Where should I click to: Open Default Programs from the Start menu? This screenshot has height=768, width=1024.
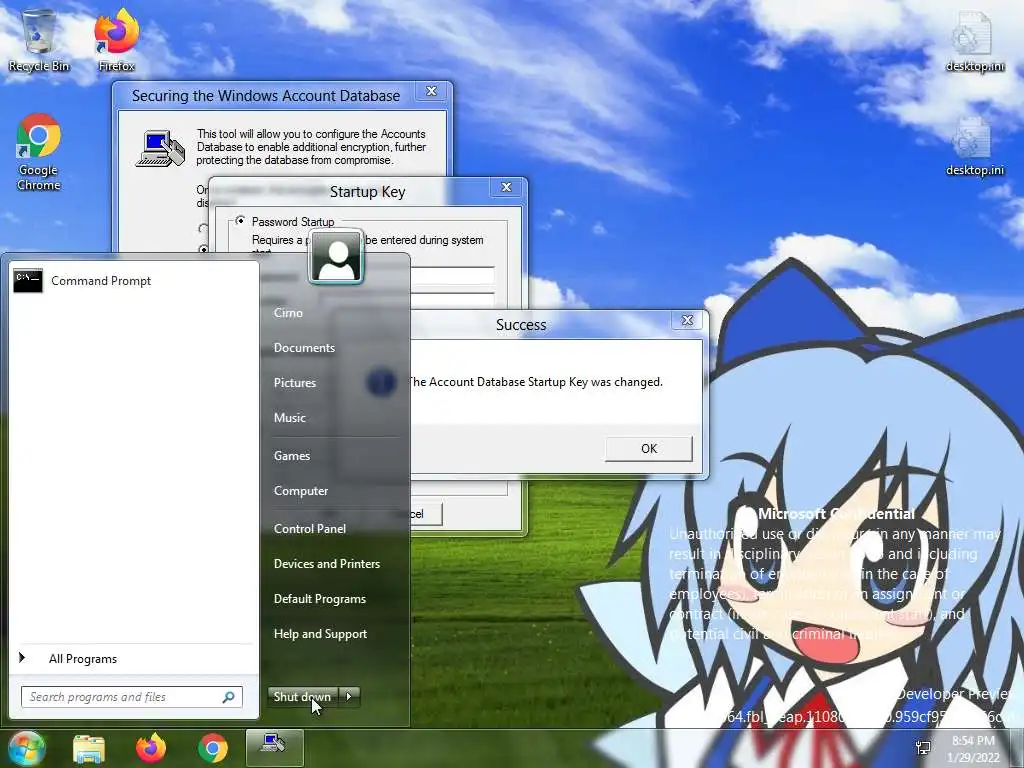(x=319, y=599)
